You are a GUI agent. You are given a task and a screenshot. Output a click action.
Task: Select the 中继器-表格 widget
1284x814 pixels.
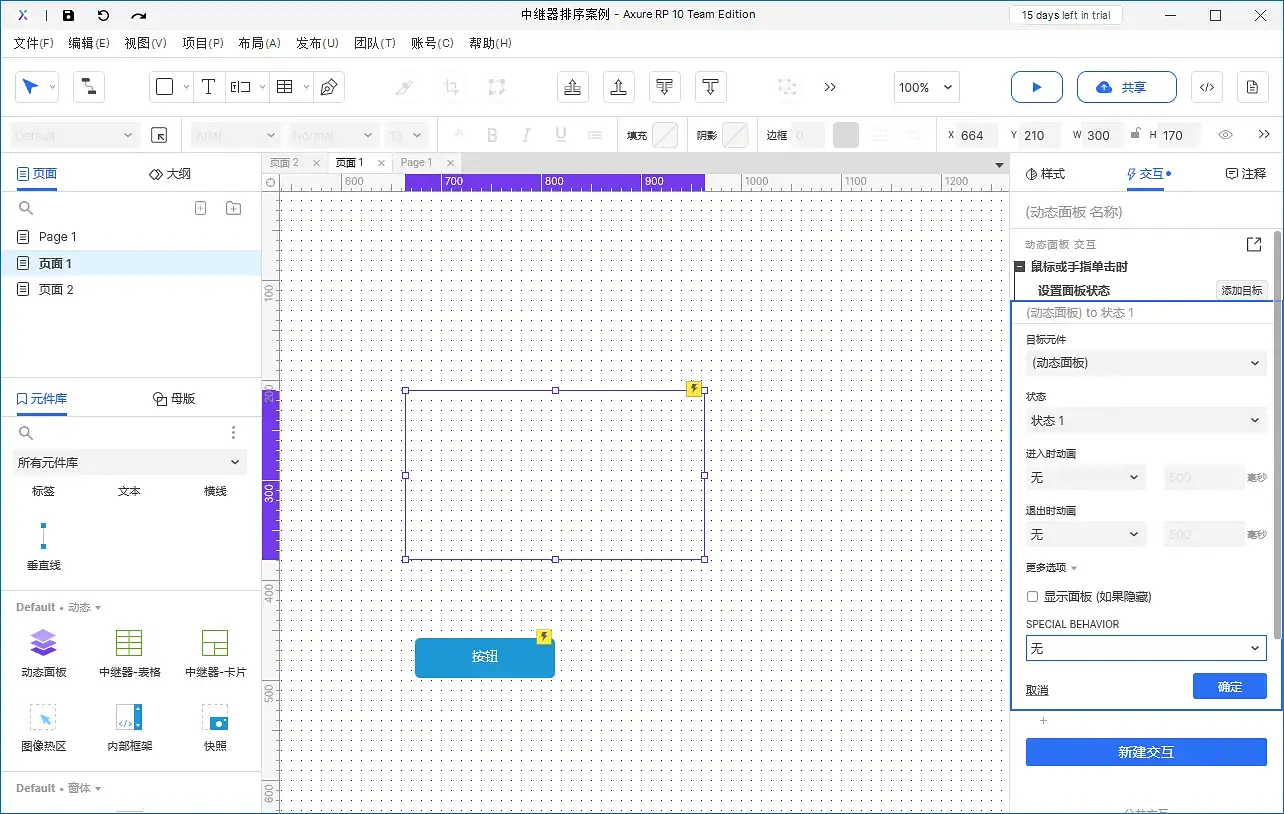click(x=129, y=652)
